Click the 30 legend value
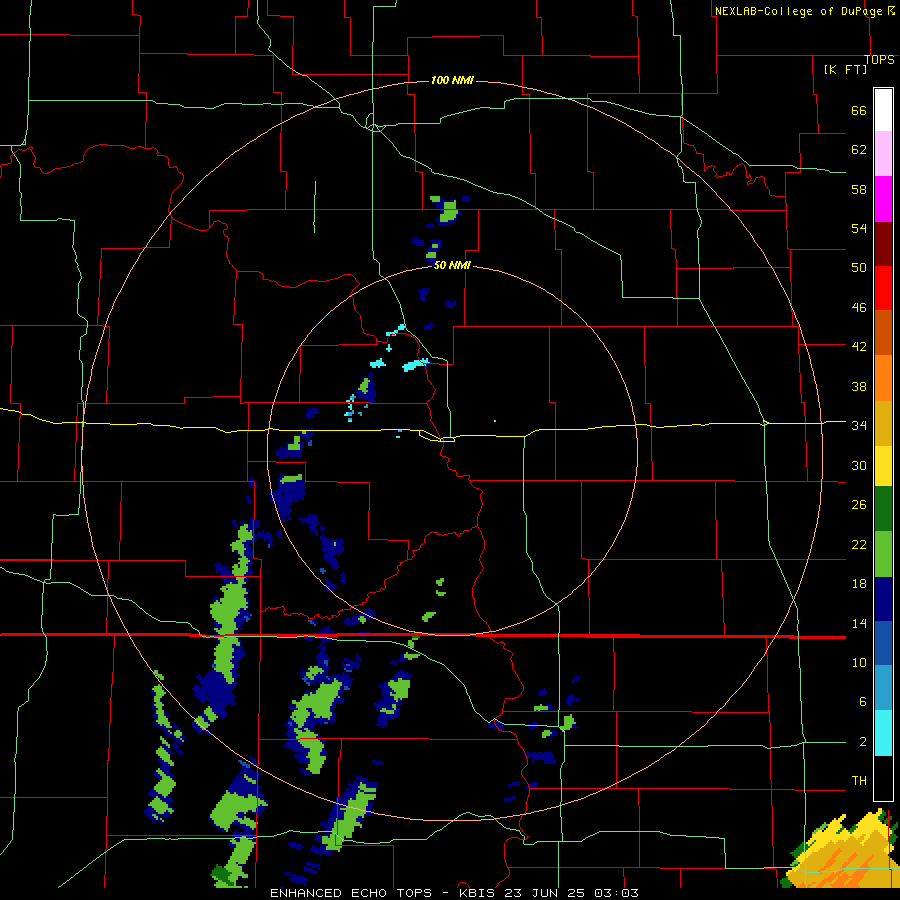Image resolution: width=900 pixels, height=900 pixels. (x=859, y=465)
